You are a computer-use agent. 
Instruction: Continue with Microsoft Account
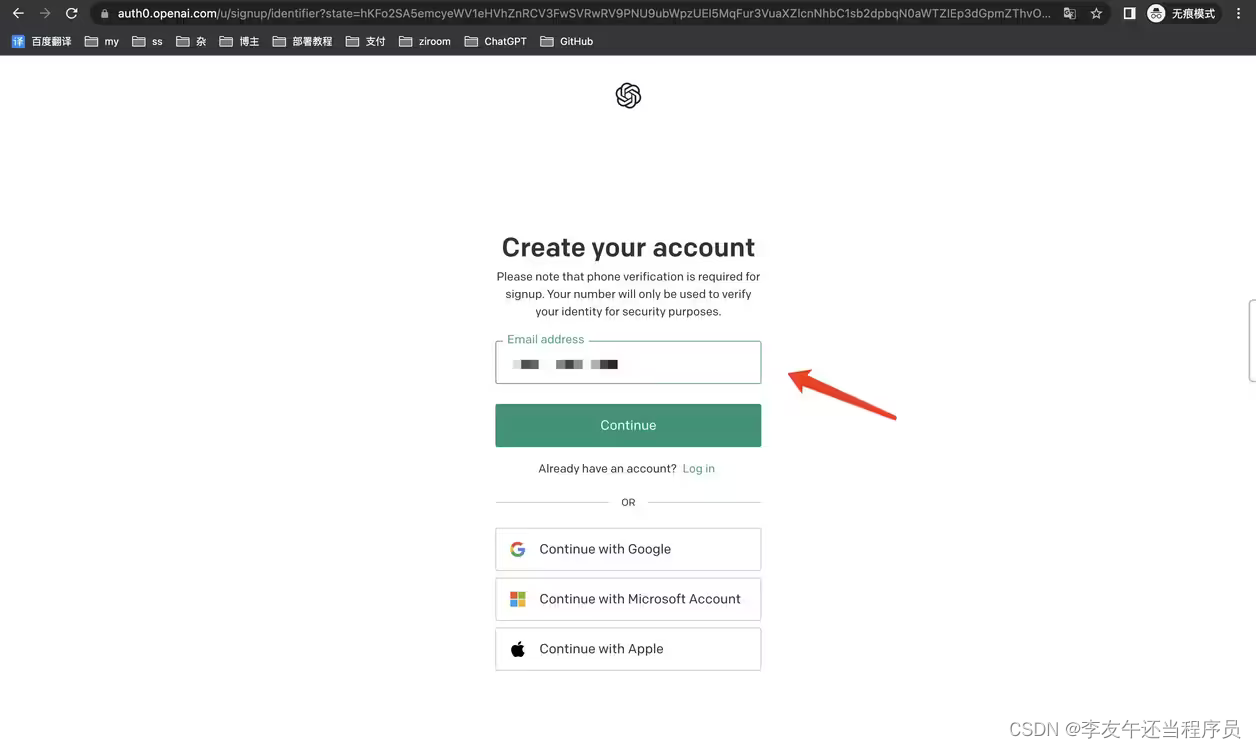click(x=628, y=599)
